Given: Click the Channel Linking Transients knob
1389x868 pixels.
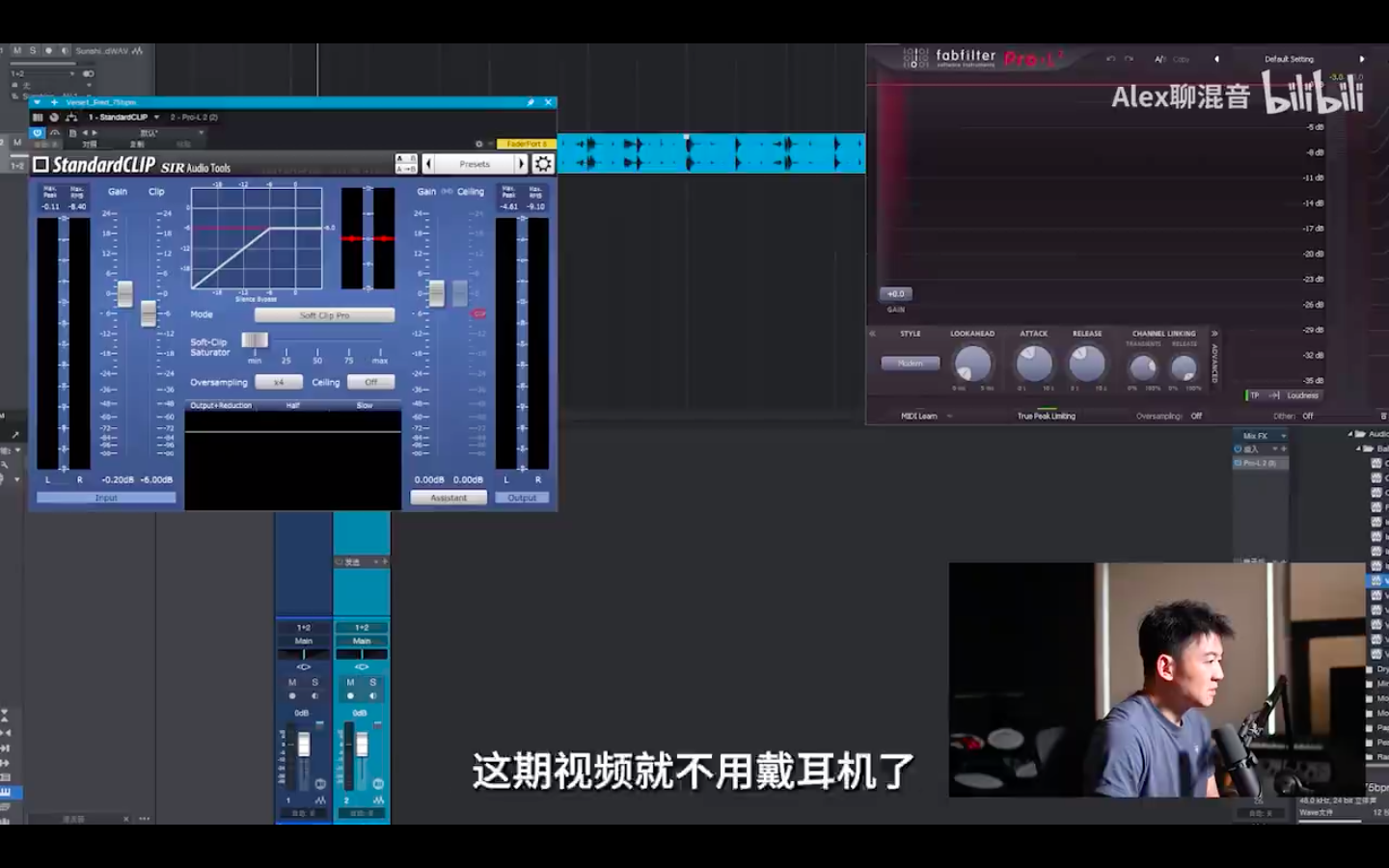Looking at the screenshot, I should pos(1143,367).
